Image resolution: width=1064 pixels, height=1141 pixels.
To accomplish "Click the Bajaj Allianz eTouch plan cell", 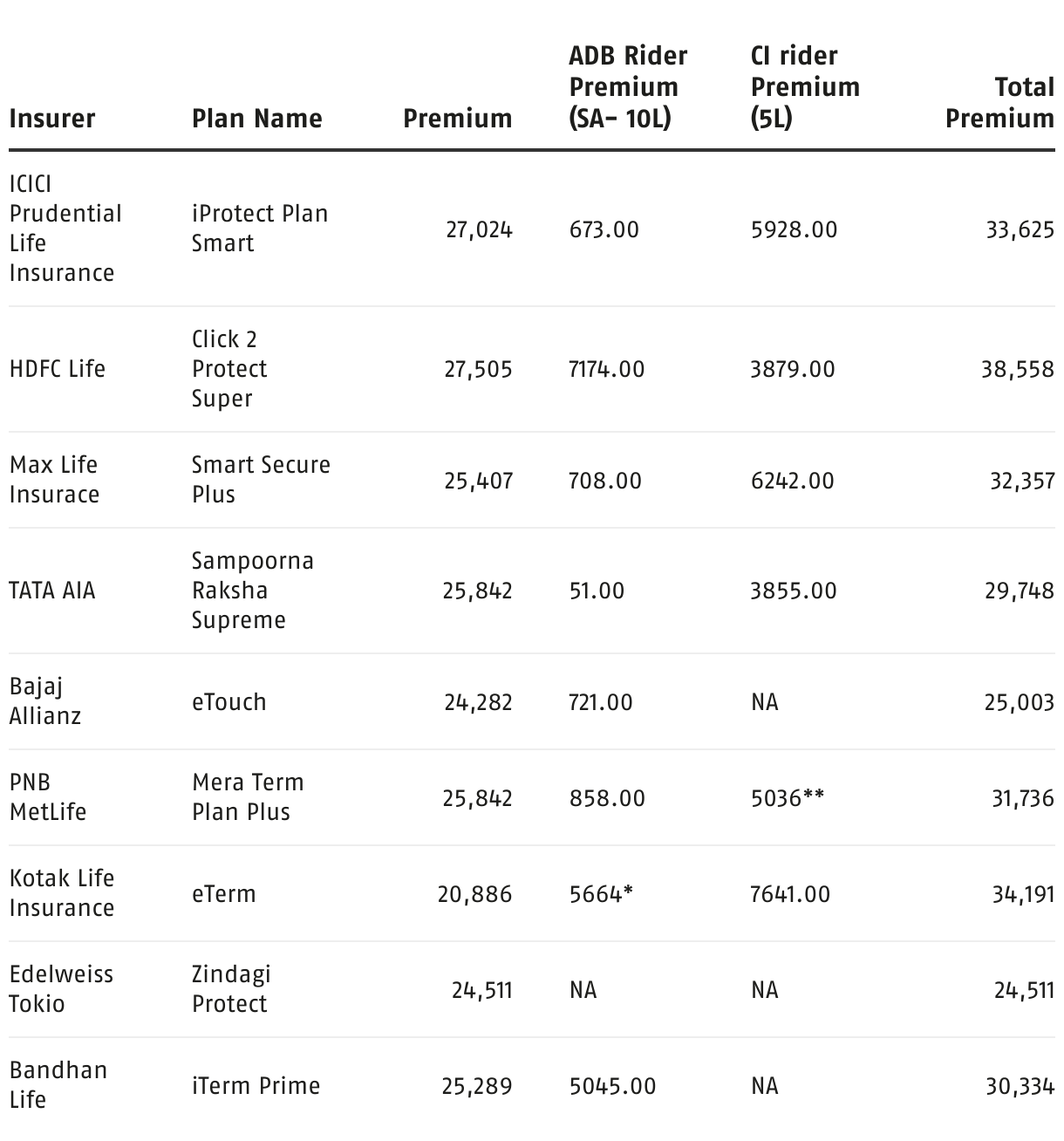I will (x=228, y=702).
